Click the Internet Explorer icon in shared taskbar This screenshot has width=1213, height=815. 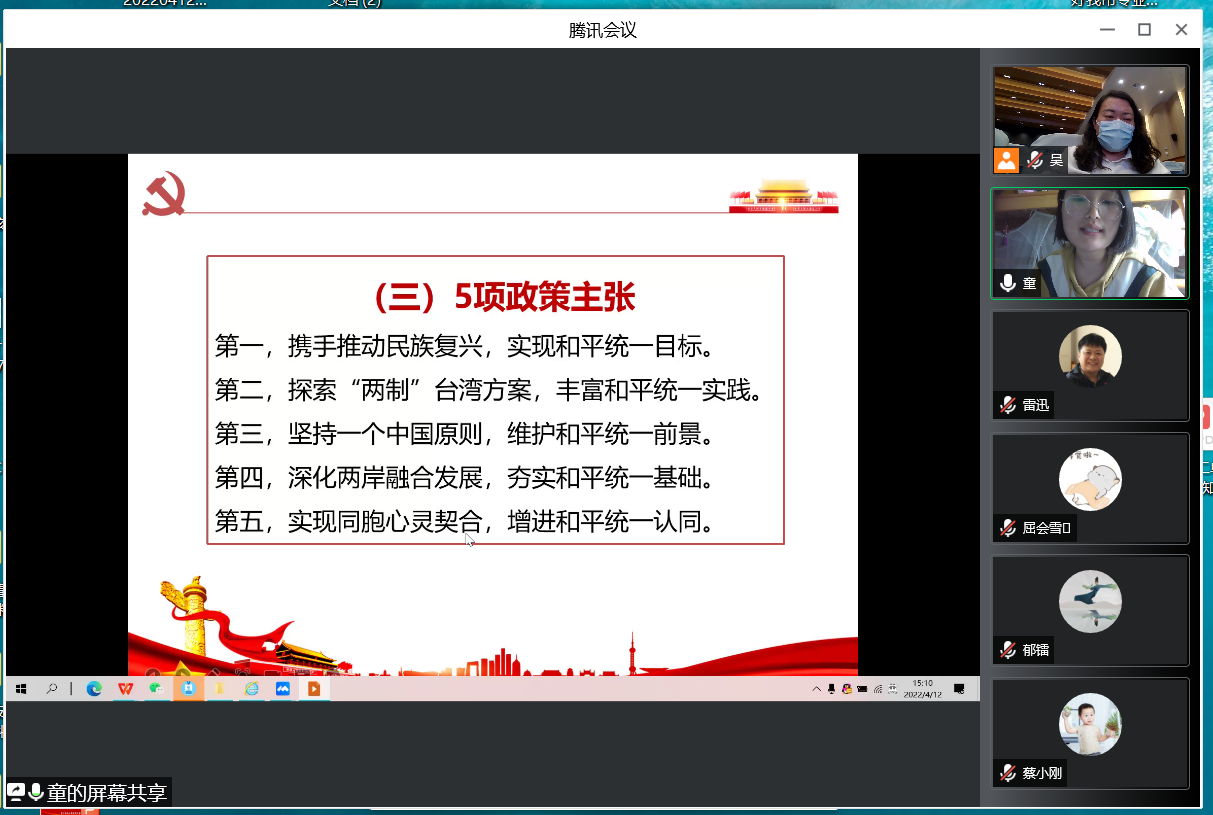[251, 688]
